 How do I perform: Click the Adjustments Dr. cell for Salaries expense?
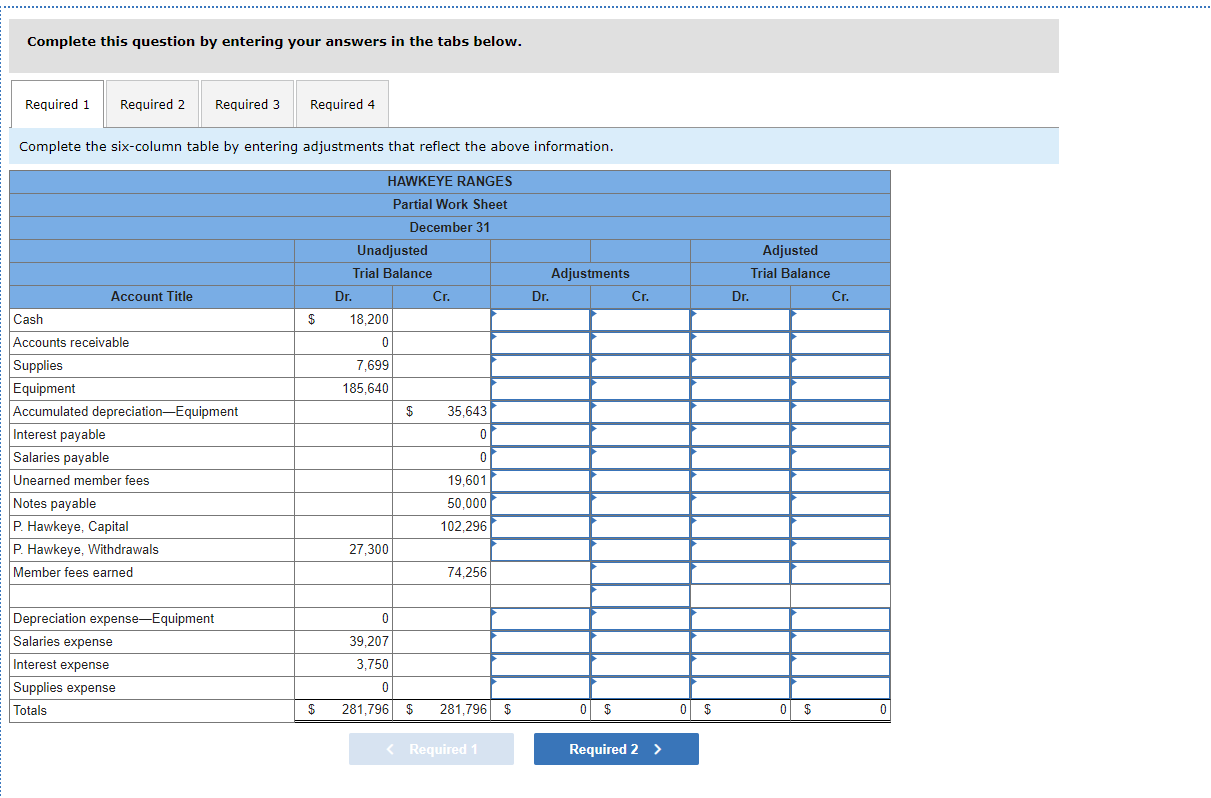point(540,641)
